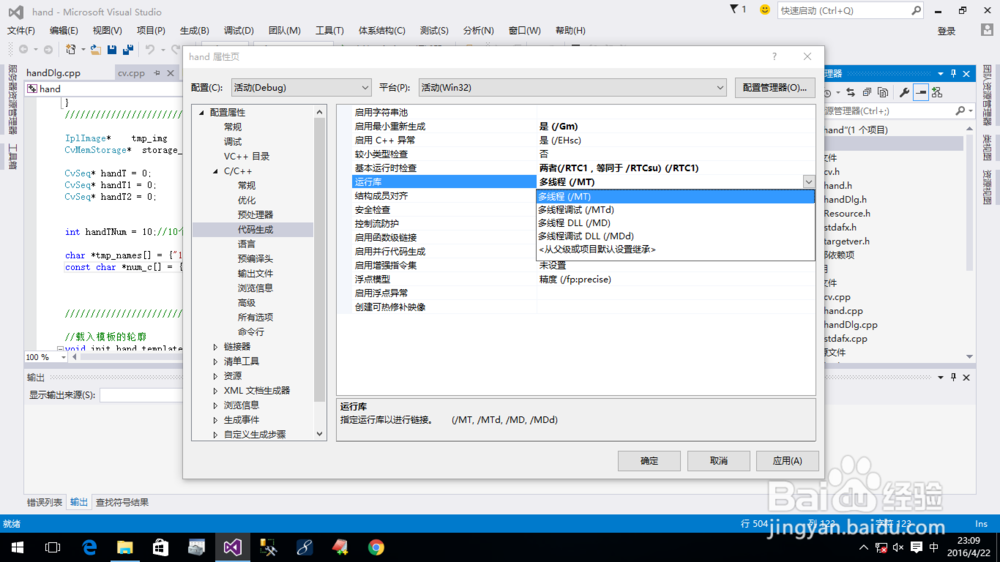The width and height of the screenshot is (1000, 562).
Task: Click the Undo arrow in toolbar
Action: [150, 49]
